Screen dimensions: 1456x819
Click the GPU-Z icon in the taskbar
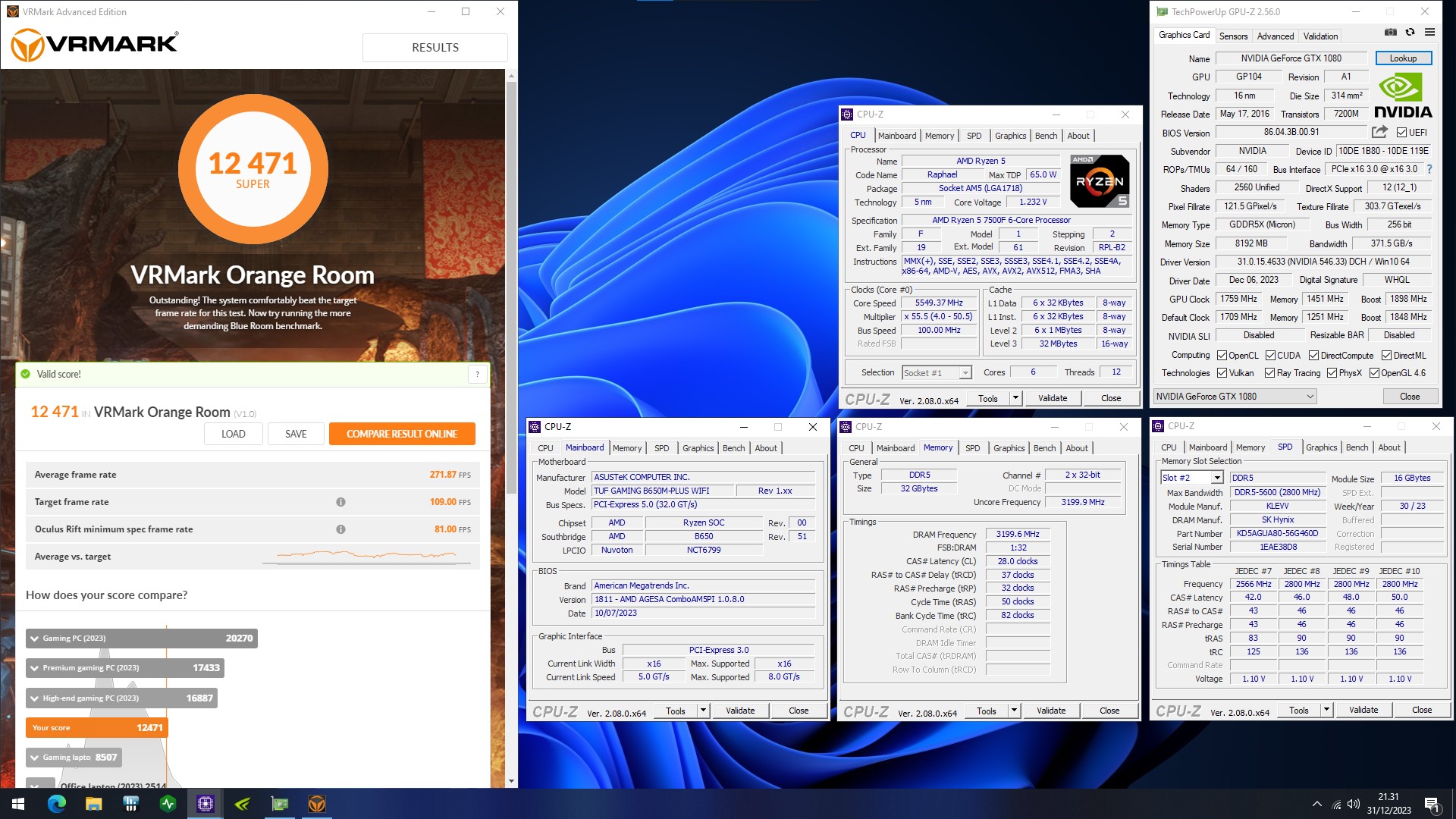click(280, 804)
